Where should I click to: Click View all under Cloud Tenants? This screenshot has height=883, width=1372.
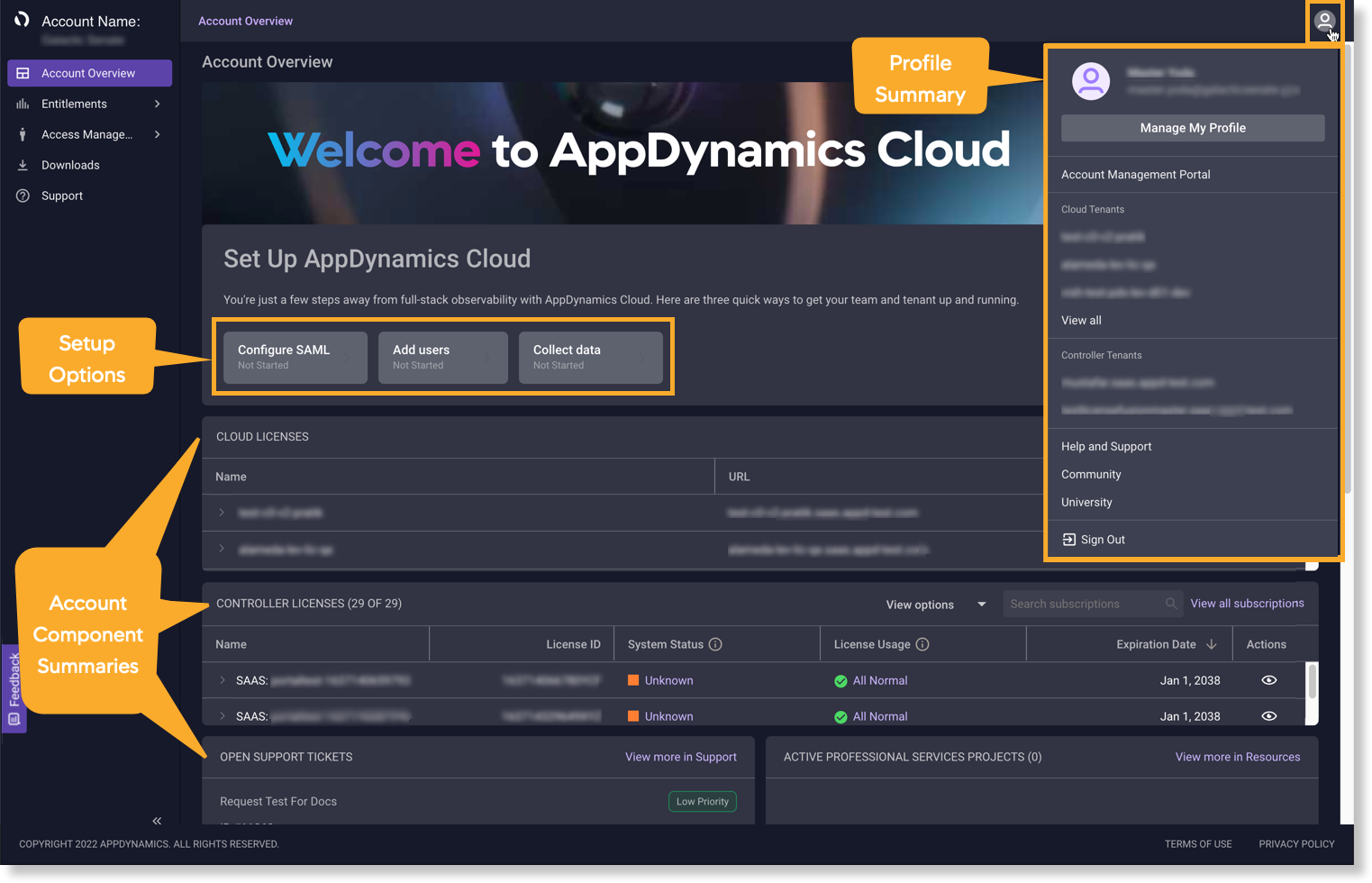[x=1081, y=321]
